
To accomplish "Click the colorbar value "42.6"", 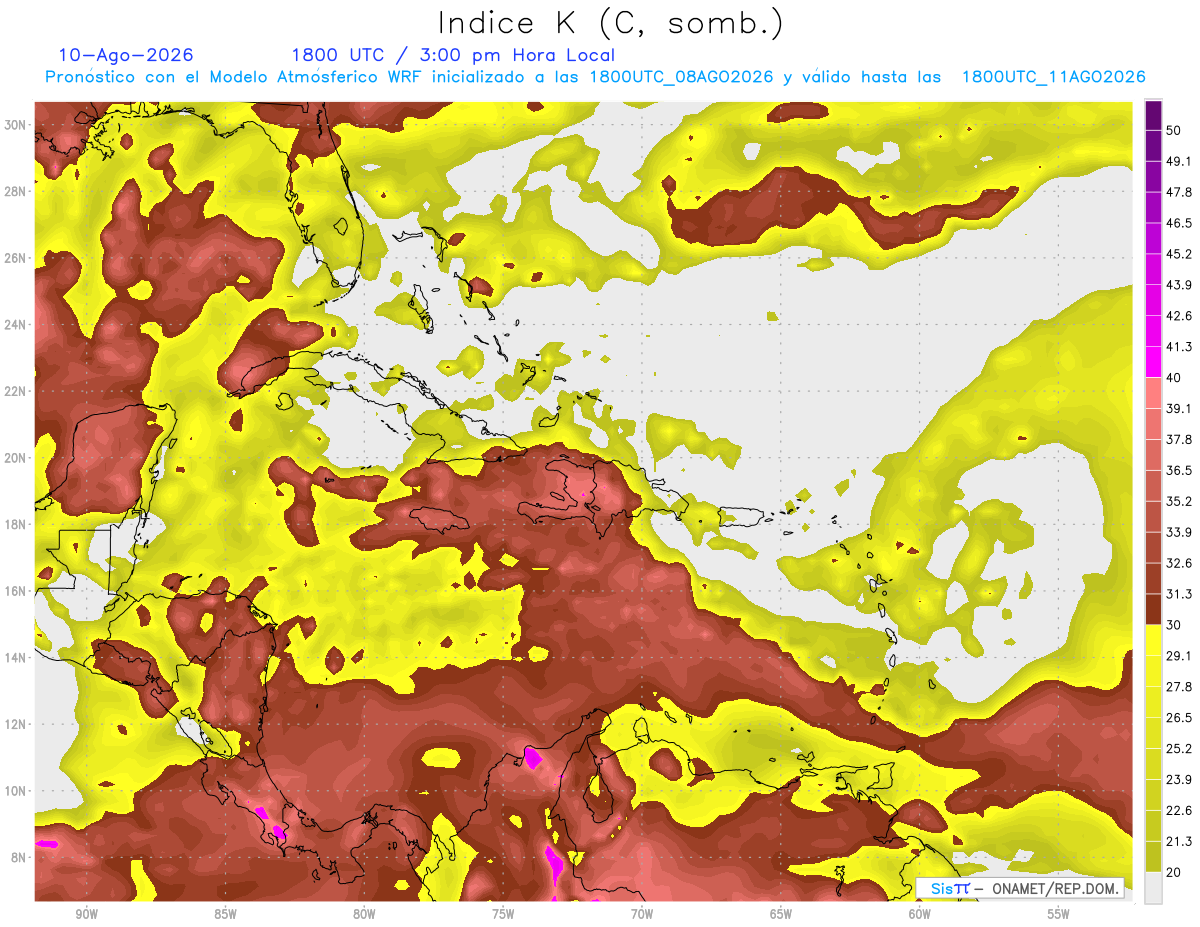I will point(1179,316).
